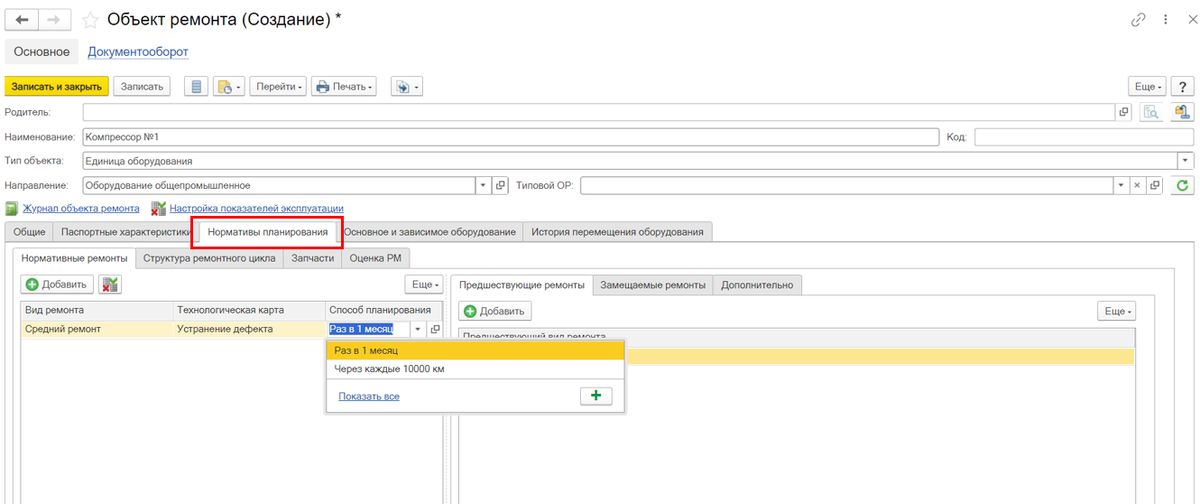
Task: Open the Оценка РМ subtab
Action: pos(375,258)
